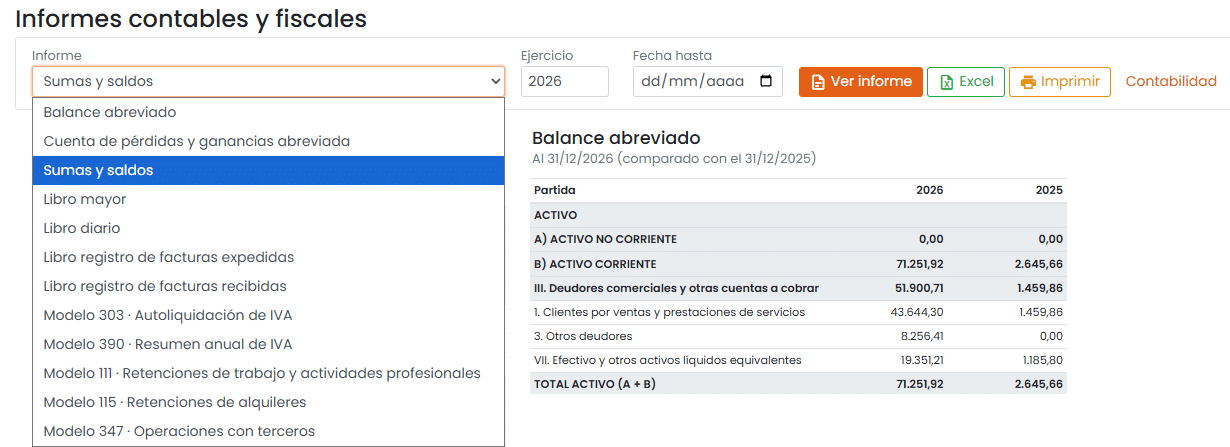Select Modelo 111 Retenciones de trabajo
The height and width of the screenshot is (447, 1230).
tap(268, 373)
